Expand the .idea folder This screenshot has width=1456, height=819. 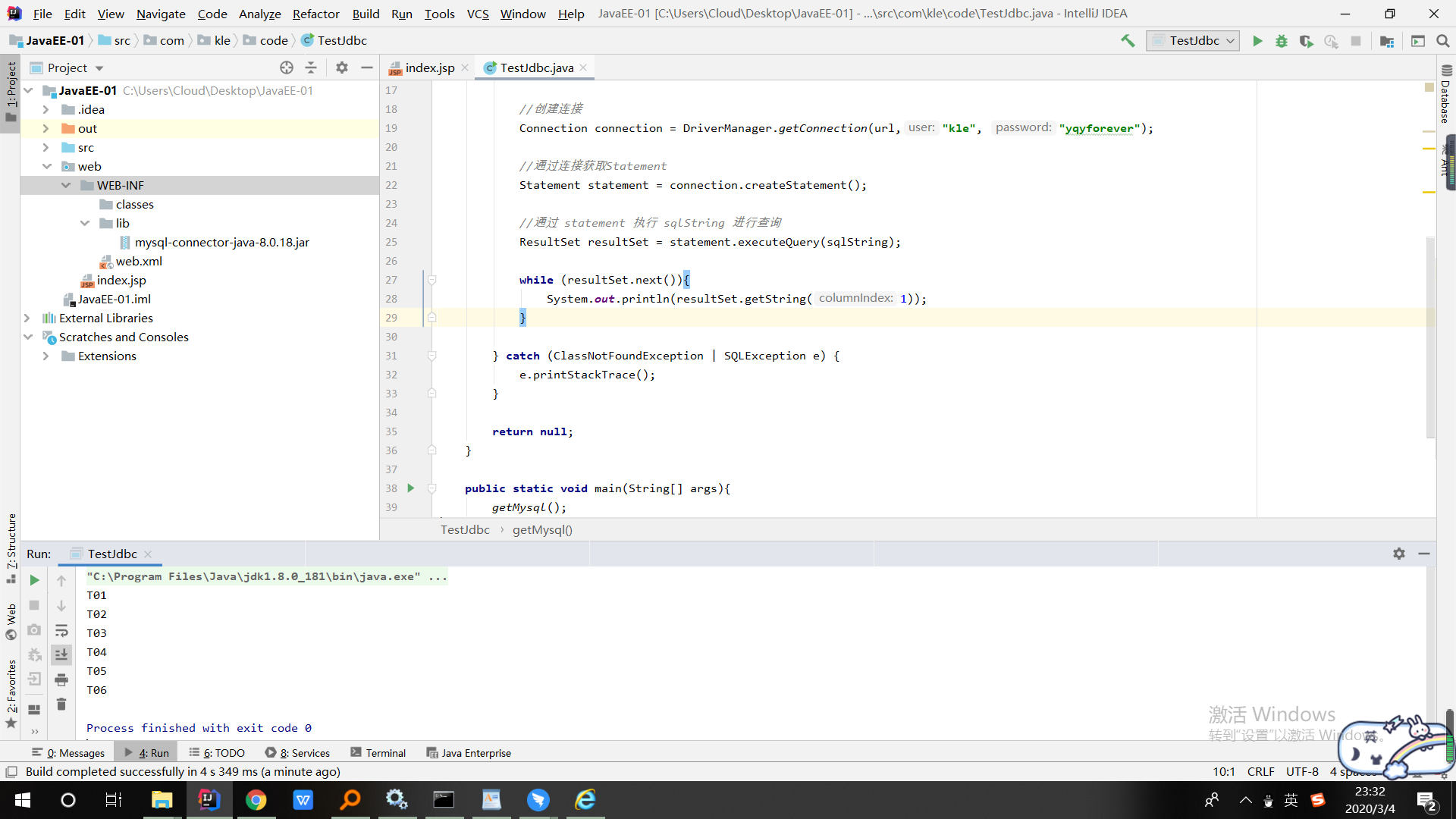pos(45,109)
